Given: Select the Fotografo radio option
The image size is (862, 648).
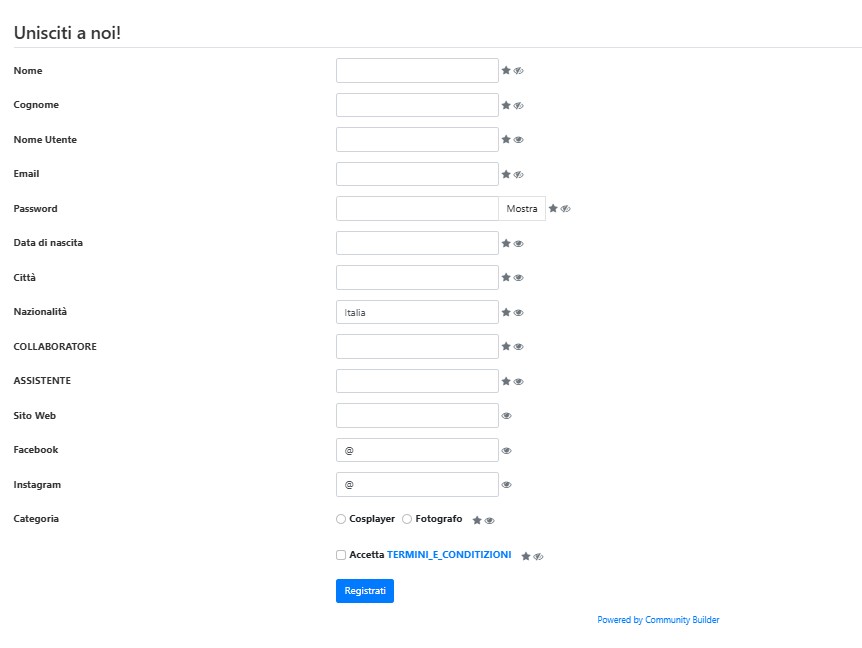Looking at the screenshot, I should pos(407,519).
